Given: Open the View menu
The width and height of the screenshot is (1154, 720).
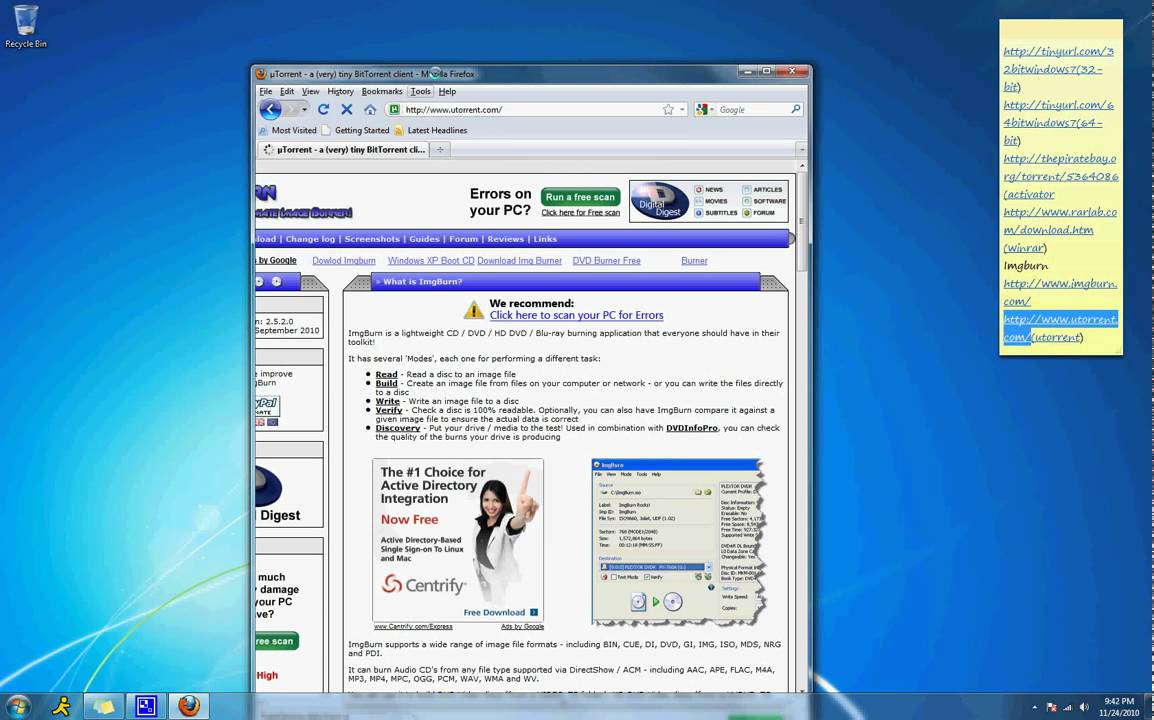Looking at the screenshot, I should click(311, 91).
